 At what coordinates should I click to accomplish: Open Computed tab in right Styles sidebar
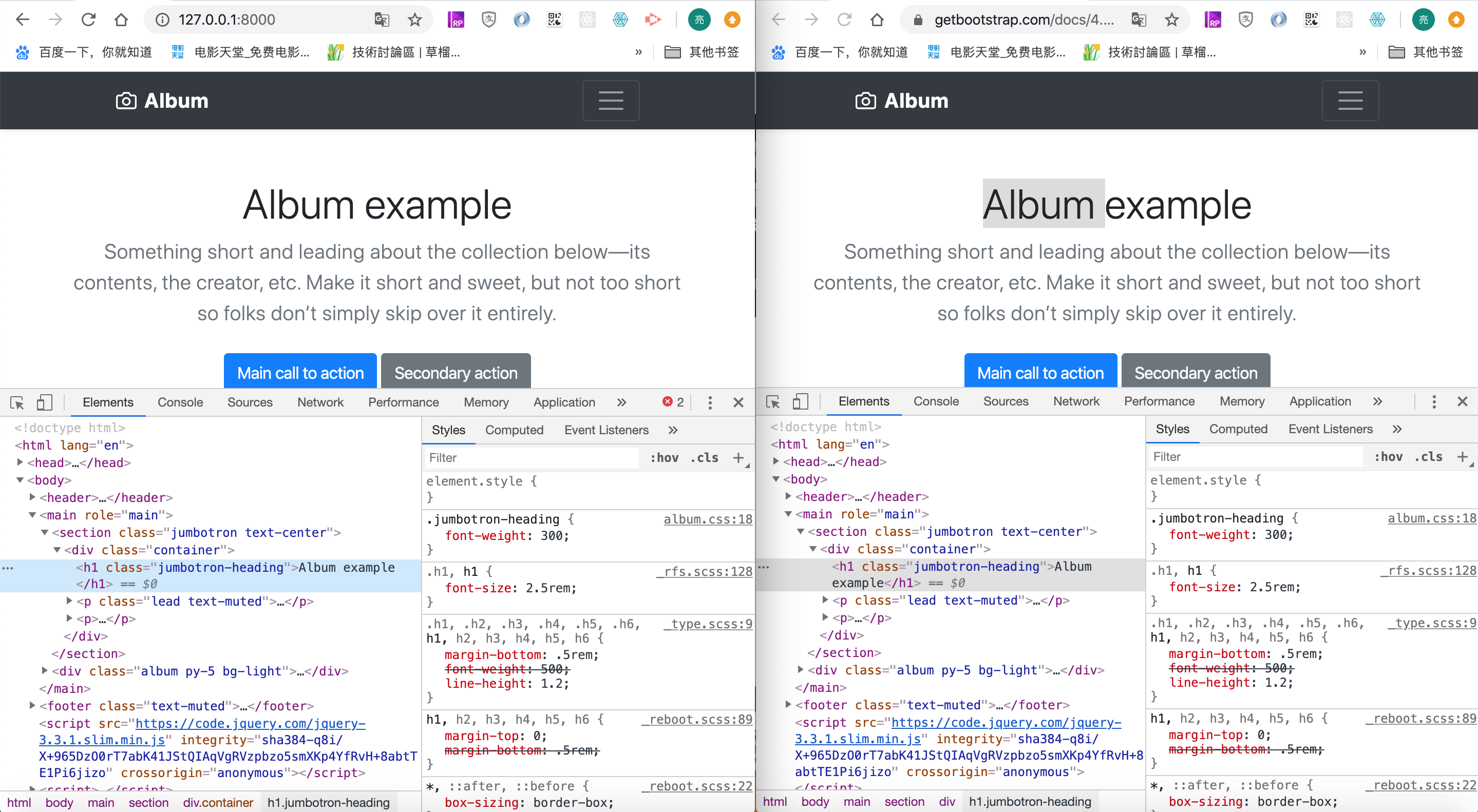point(1238,429)
